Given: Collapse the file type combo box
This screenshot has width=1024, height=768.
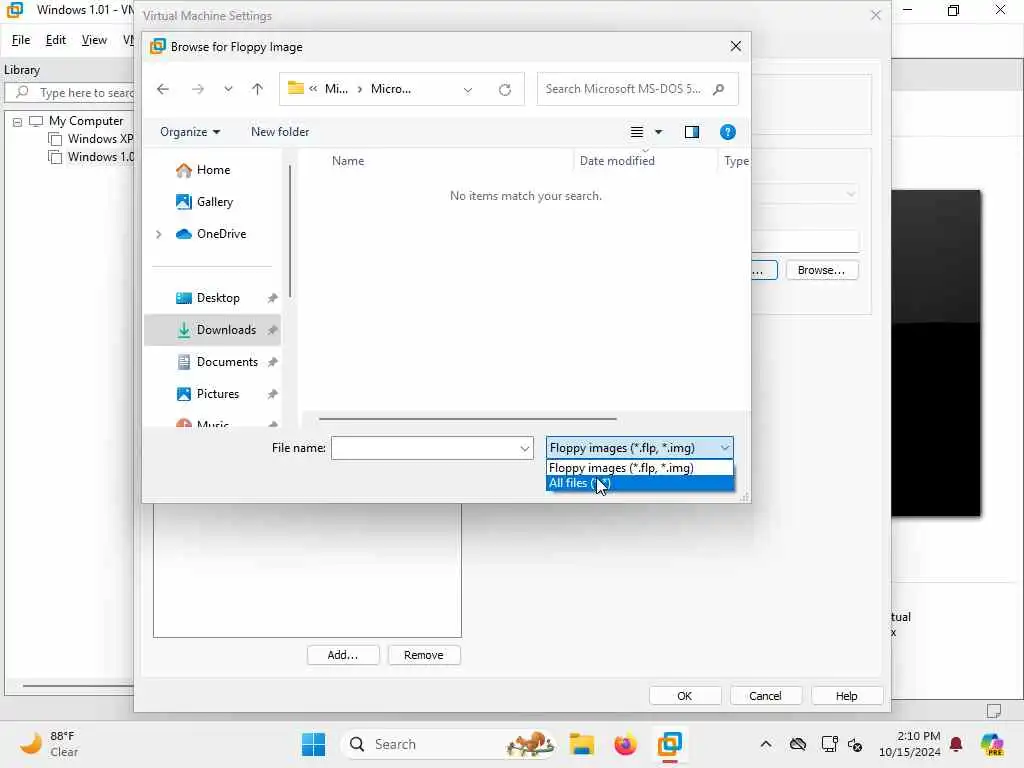Looking at the screenshot, I should 725,448.
